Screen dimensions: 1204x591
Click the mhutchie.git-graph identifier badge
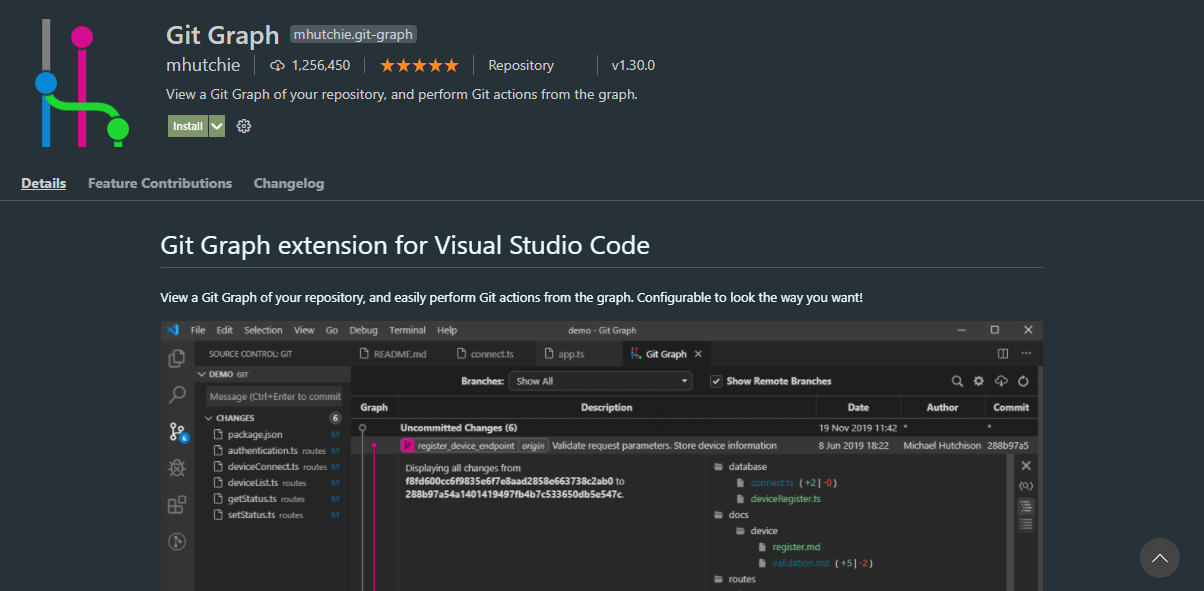pyautogui.click(x=353, y=34)
